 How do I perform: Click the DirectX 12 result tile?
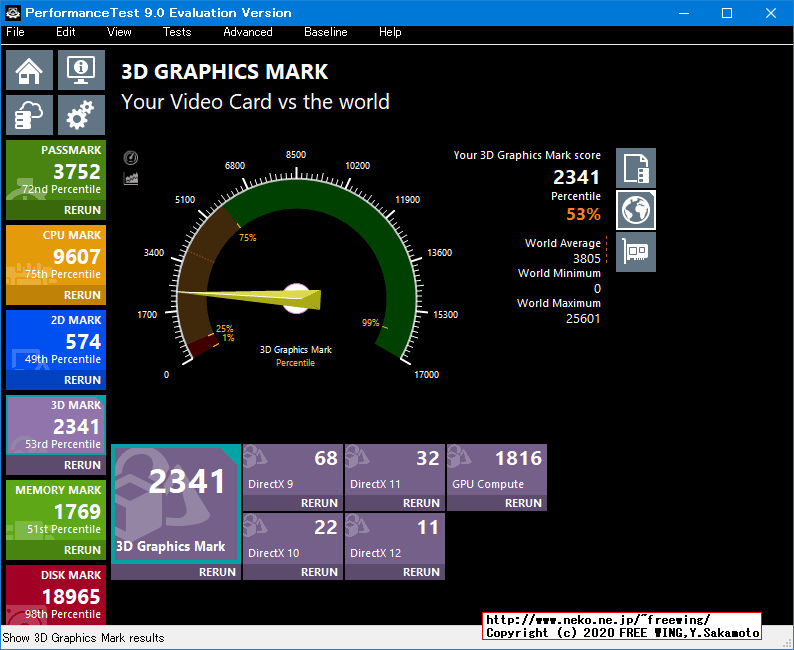(395, 540)
